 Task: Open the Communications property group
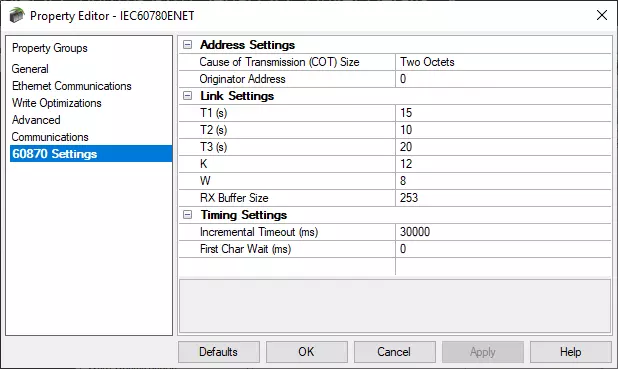[x=50, y=137]
